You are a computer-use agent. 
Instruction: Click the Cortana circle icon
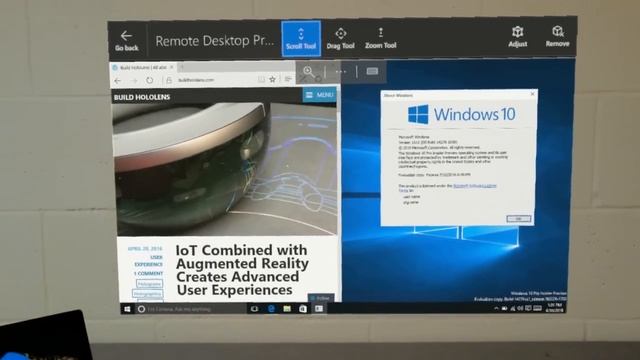click(142, 309)
